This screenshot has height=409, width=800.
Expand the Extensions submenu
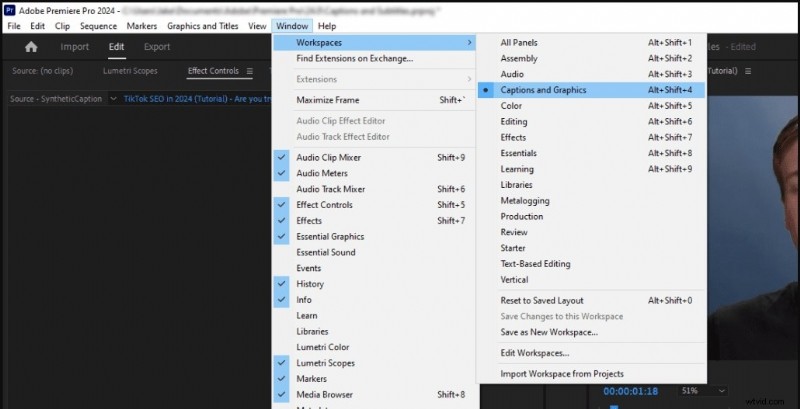(374, 80)
